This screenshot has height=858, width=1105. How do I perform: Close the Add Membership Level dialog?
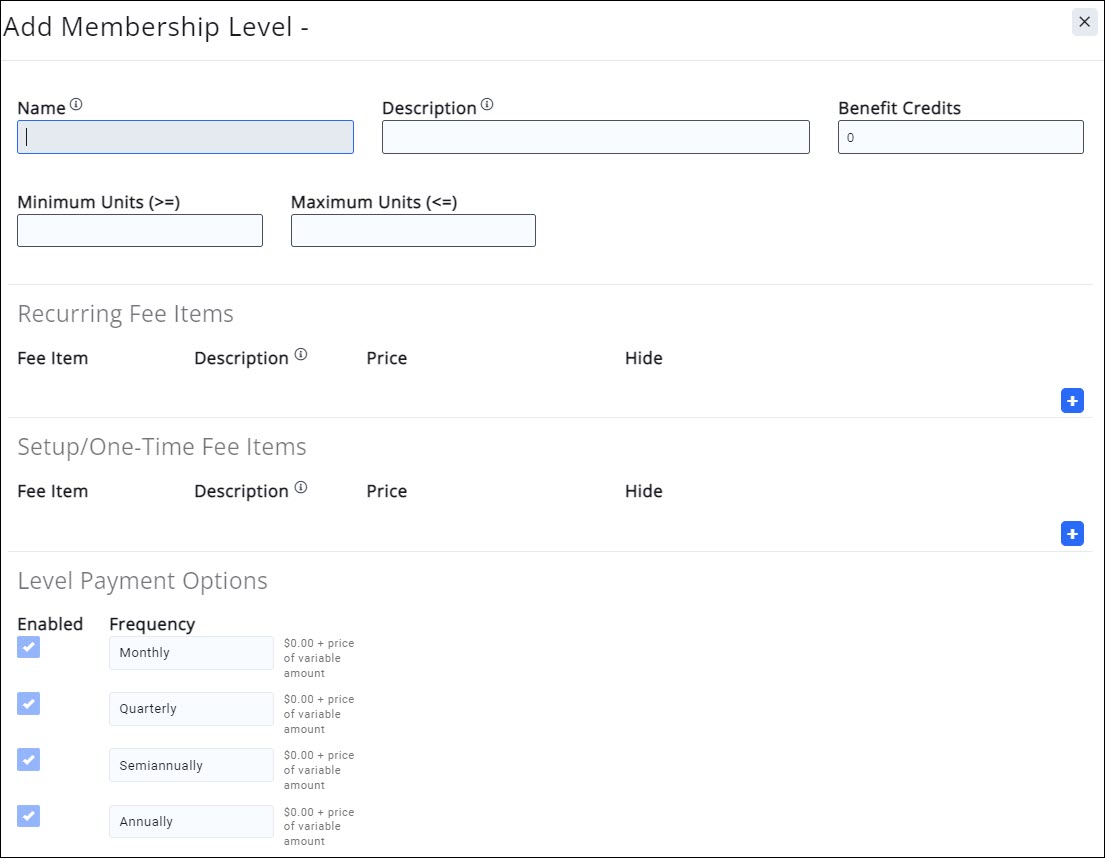pyautogui.click(x=1084, y=22)
